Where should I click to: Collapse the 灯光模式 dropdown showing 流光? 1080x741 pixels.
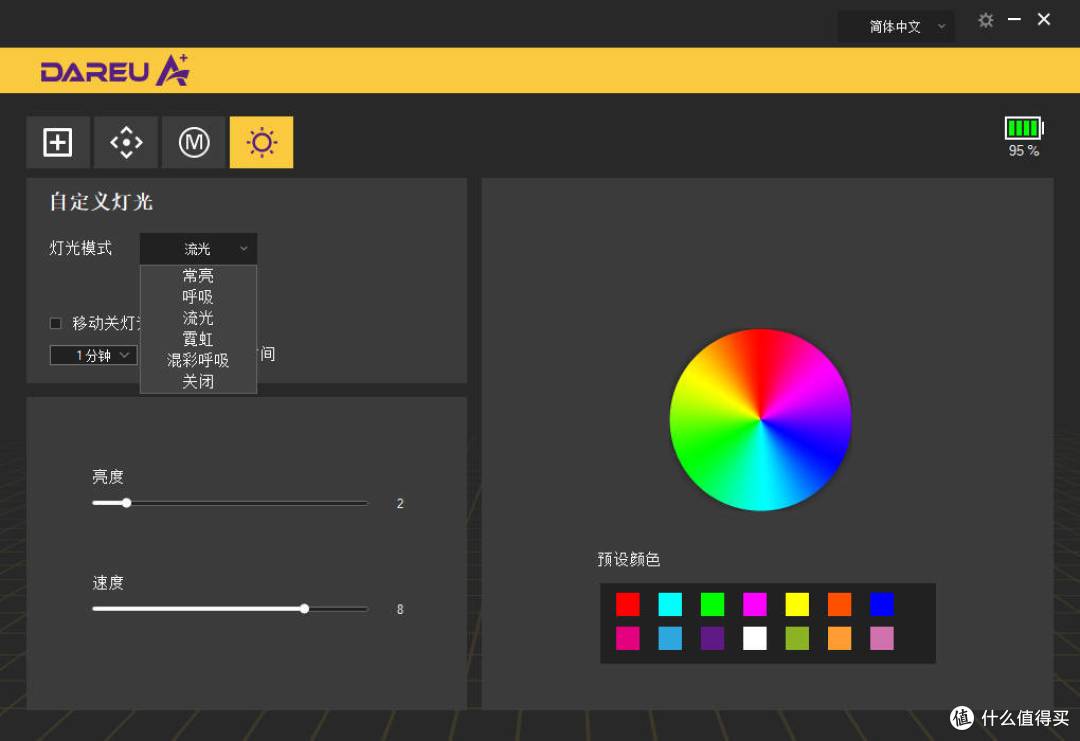tap(198, 249)
